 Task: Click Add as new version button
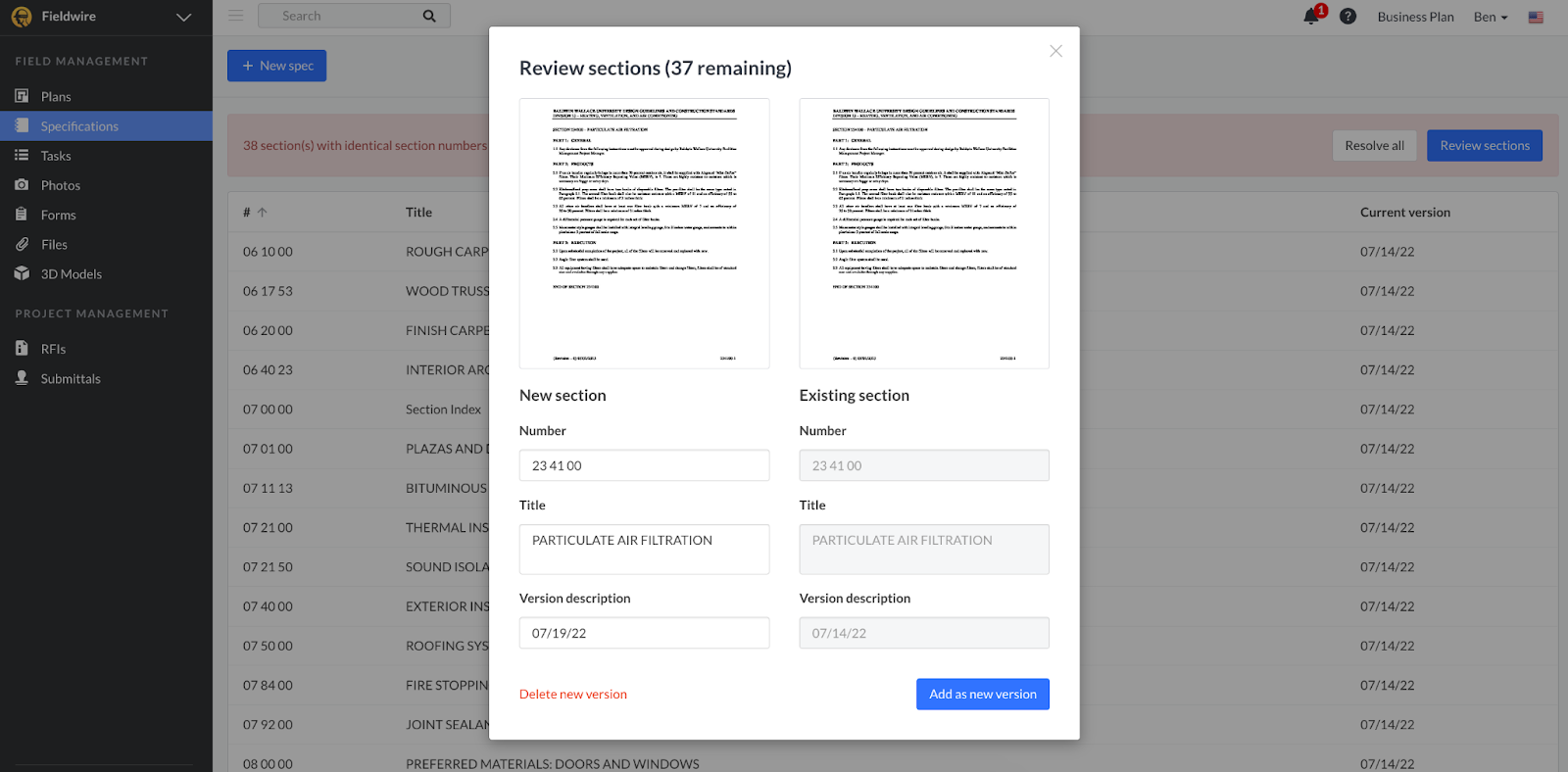pyautogui.click(x=982, y=695)
